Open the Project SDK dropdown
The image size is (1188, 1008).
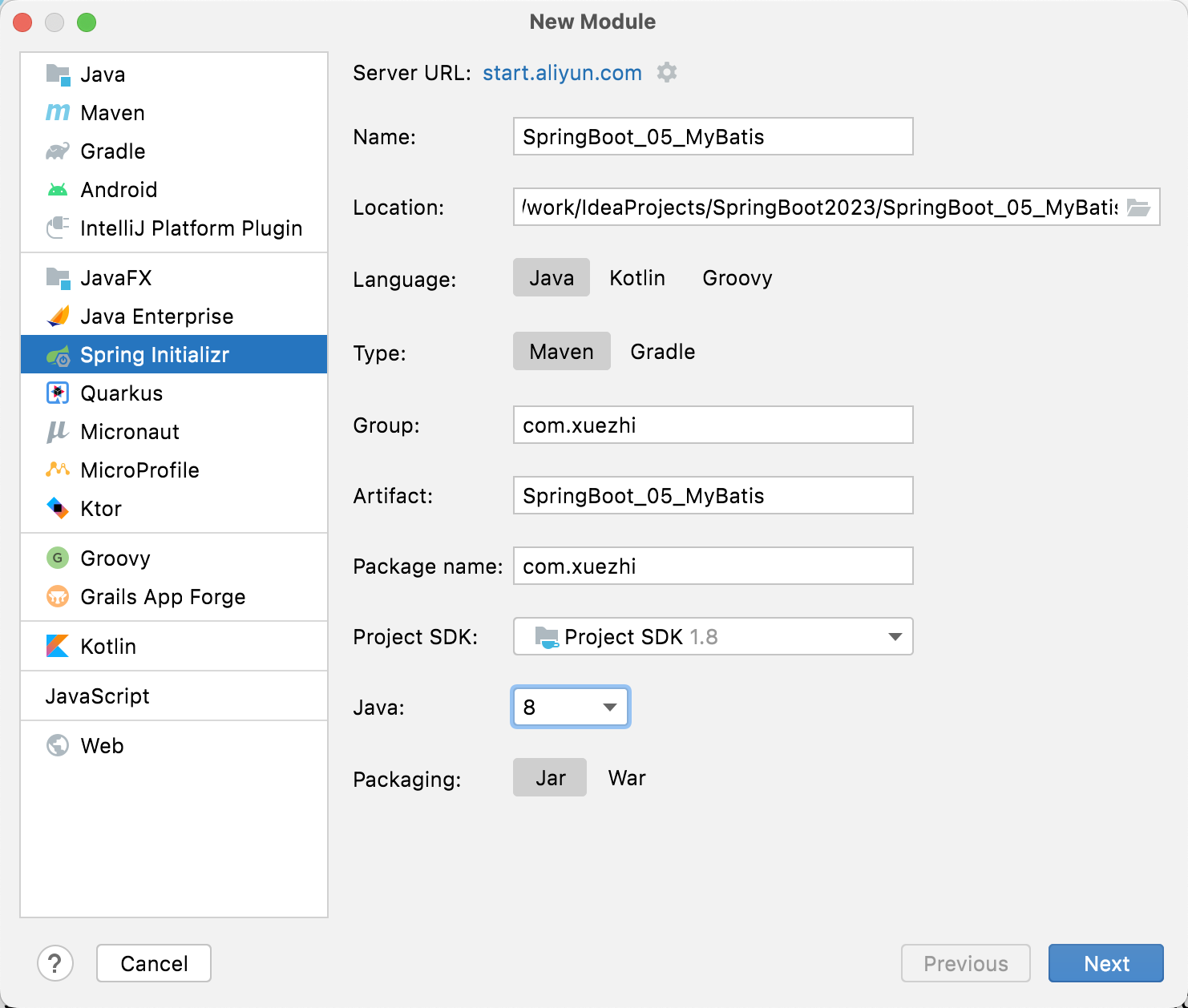point(713,637)
